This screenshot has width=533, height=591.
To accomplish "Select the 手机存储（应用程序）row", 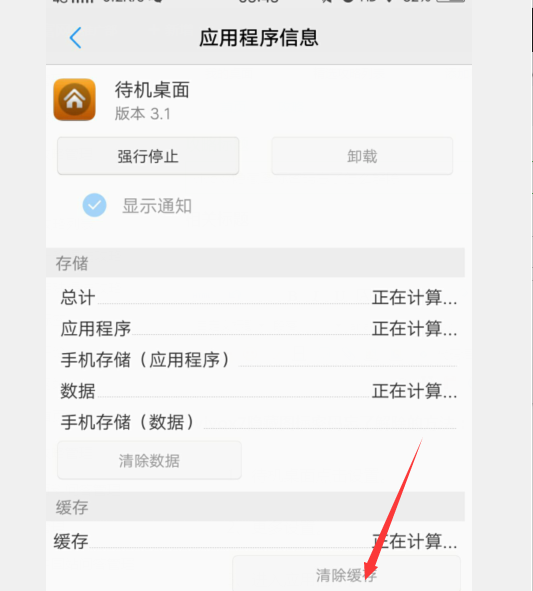I will (x=259, y=360).
